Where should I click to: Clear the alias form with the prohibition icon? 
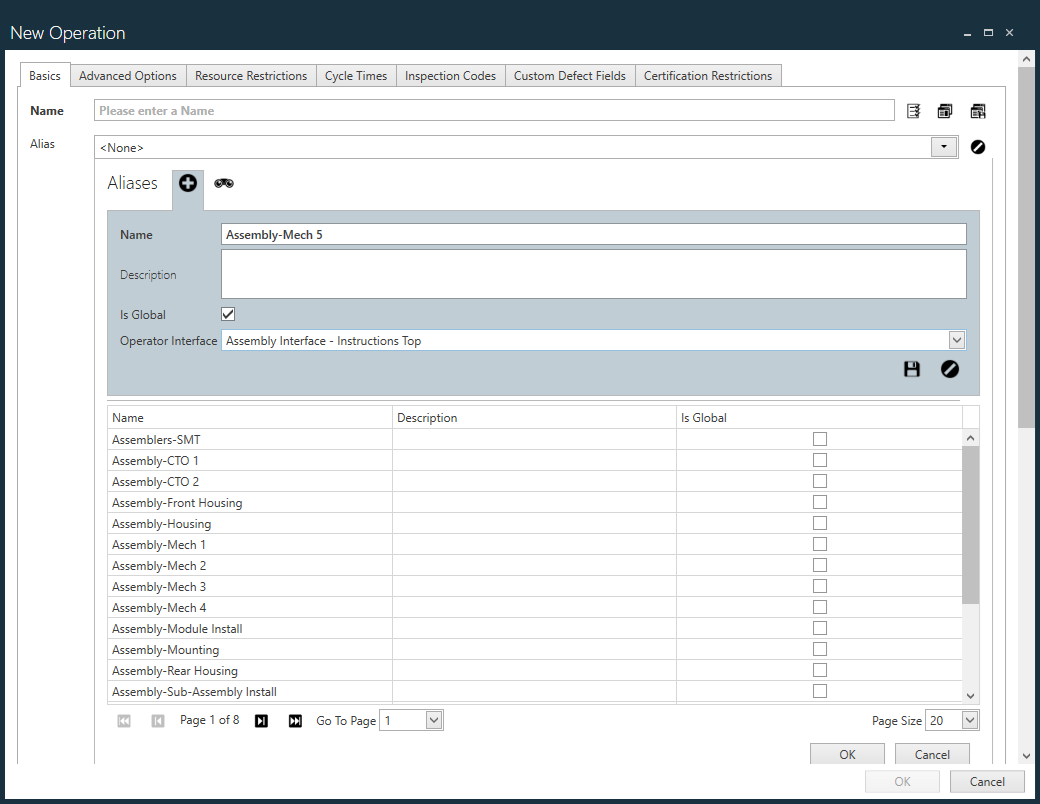[949, 369]
